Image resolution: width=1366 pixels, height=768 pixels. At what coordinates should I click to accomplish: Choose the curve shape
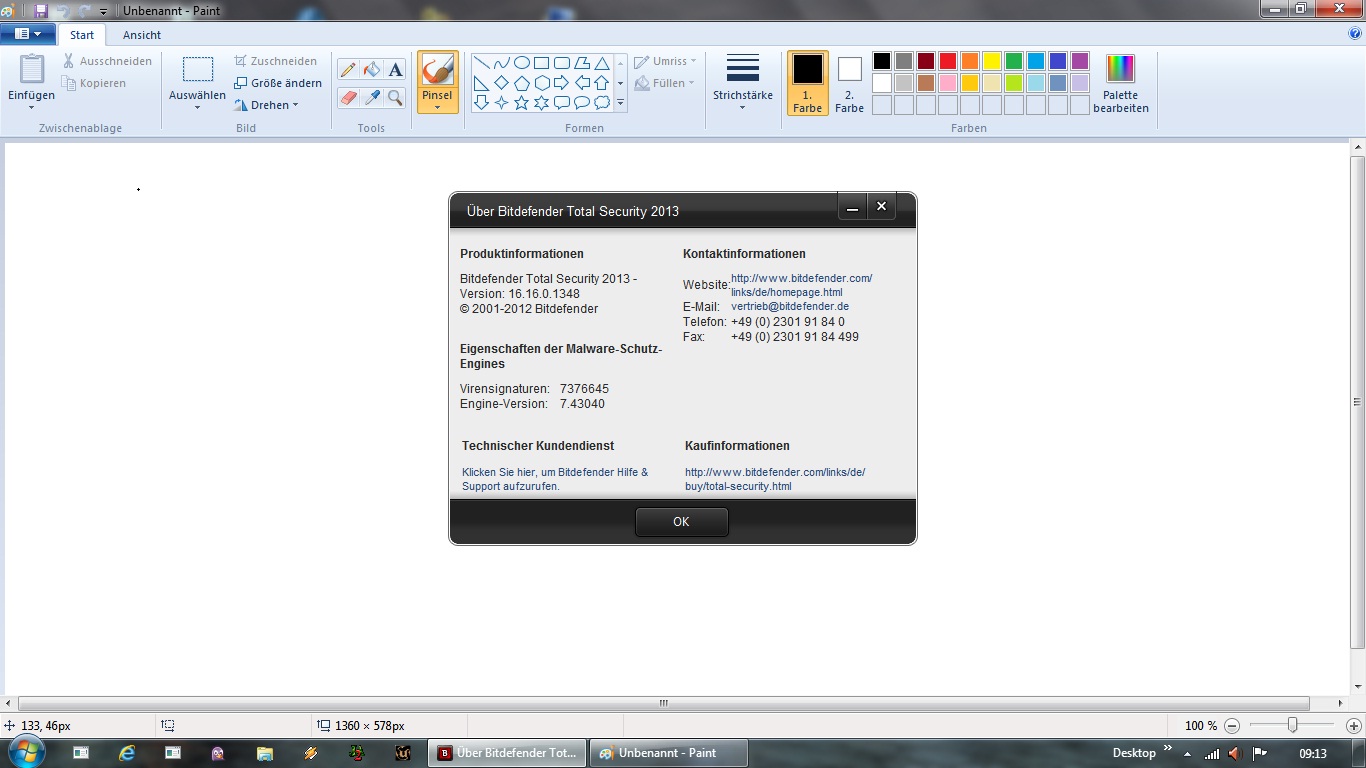coord(501,62)
